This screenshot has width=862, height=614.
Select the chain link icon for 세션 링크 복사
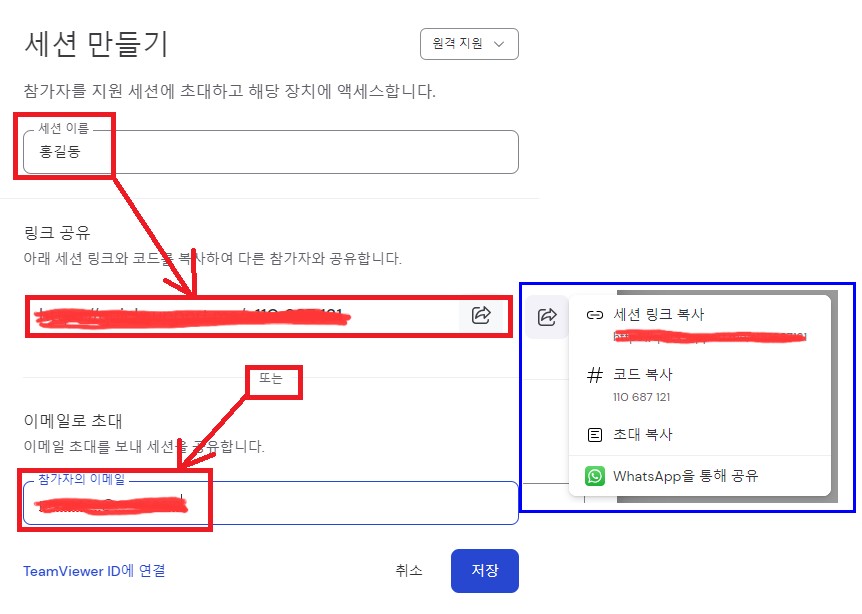coord(594,316)
